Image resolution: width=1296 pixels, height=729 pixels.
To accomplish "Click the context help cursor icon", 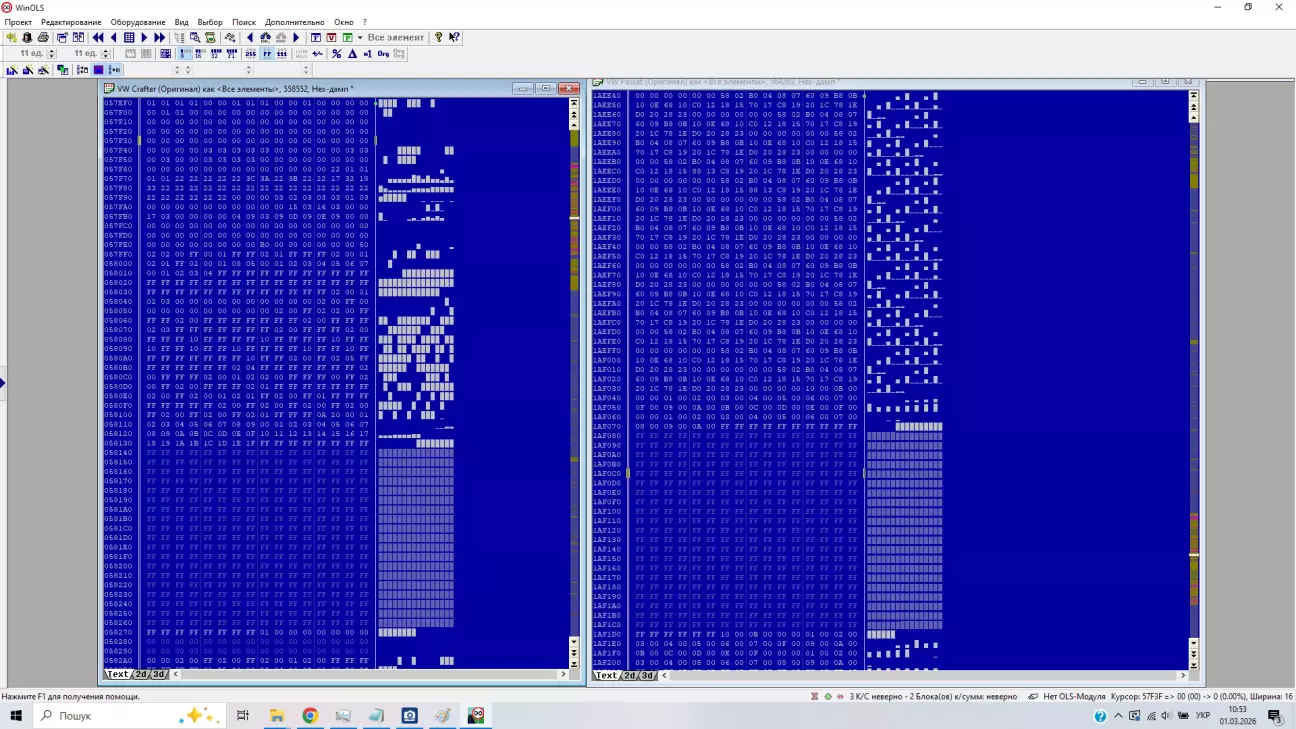I will pyautogui.click(x=454, y=37).
